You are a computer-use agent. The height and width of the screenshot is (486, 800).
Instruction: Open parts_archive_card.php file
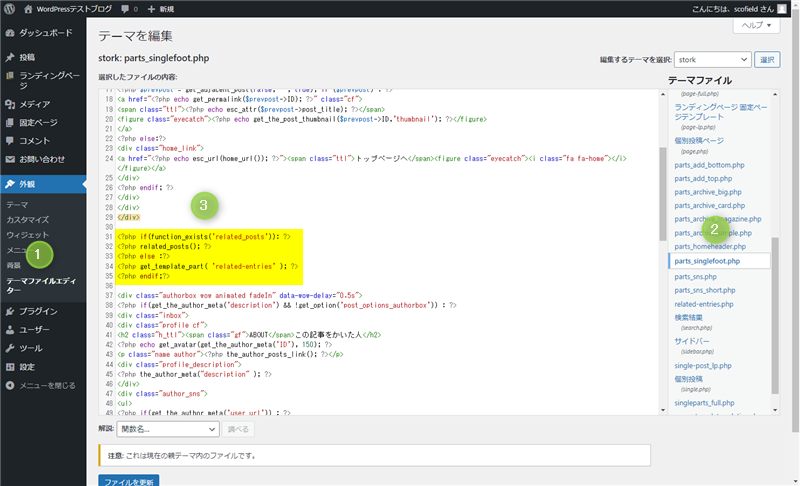point(709,206)
